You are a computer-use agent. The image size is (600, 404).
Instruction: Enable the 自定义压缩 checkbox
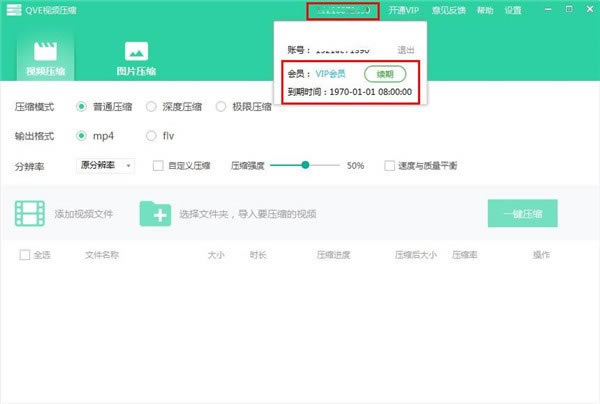coord(158,166)
